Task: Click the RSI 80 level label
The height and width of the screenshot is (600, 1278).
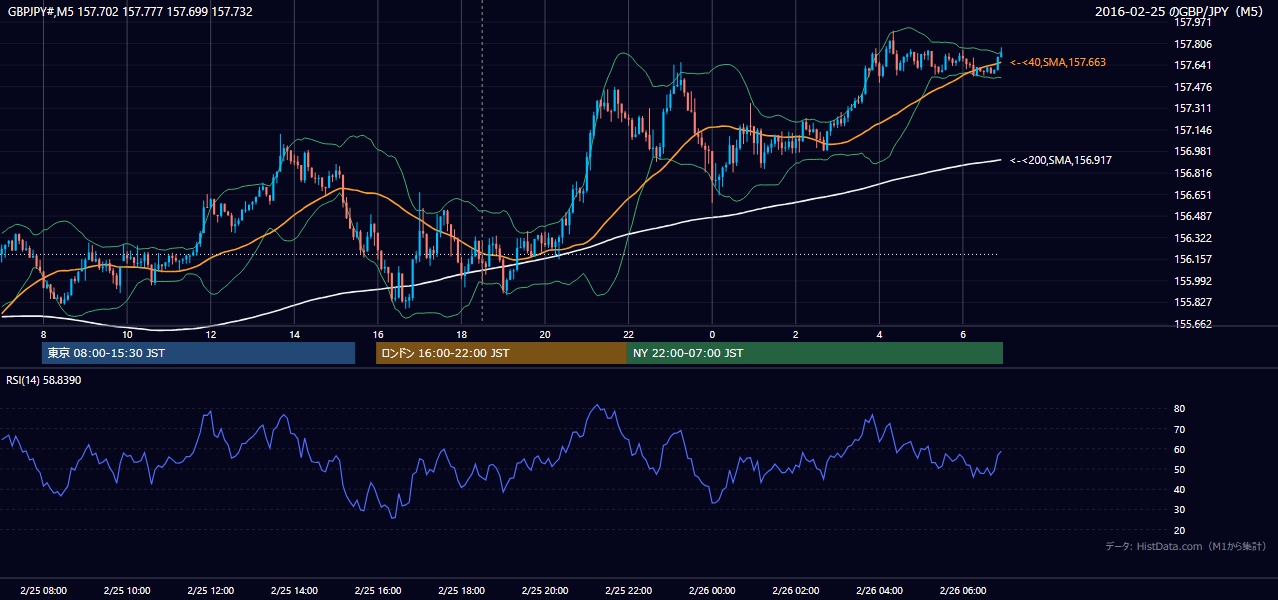Action: point(1179,409)
